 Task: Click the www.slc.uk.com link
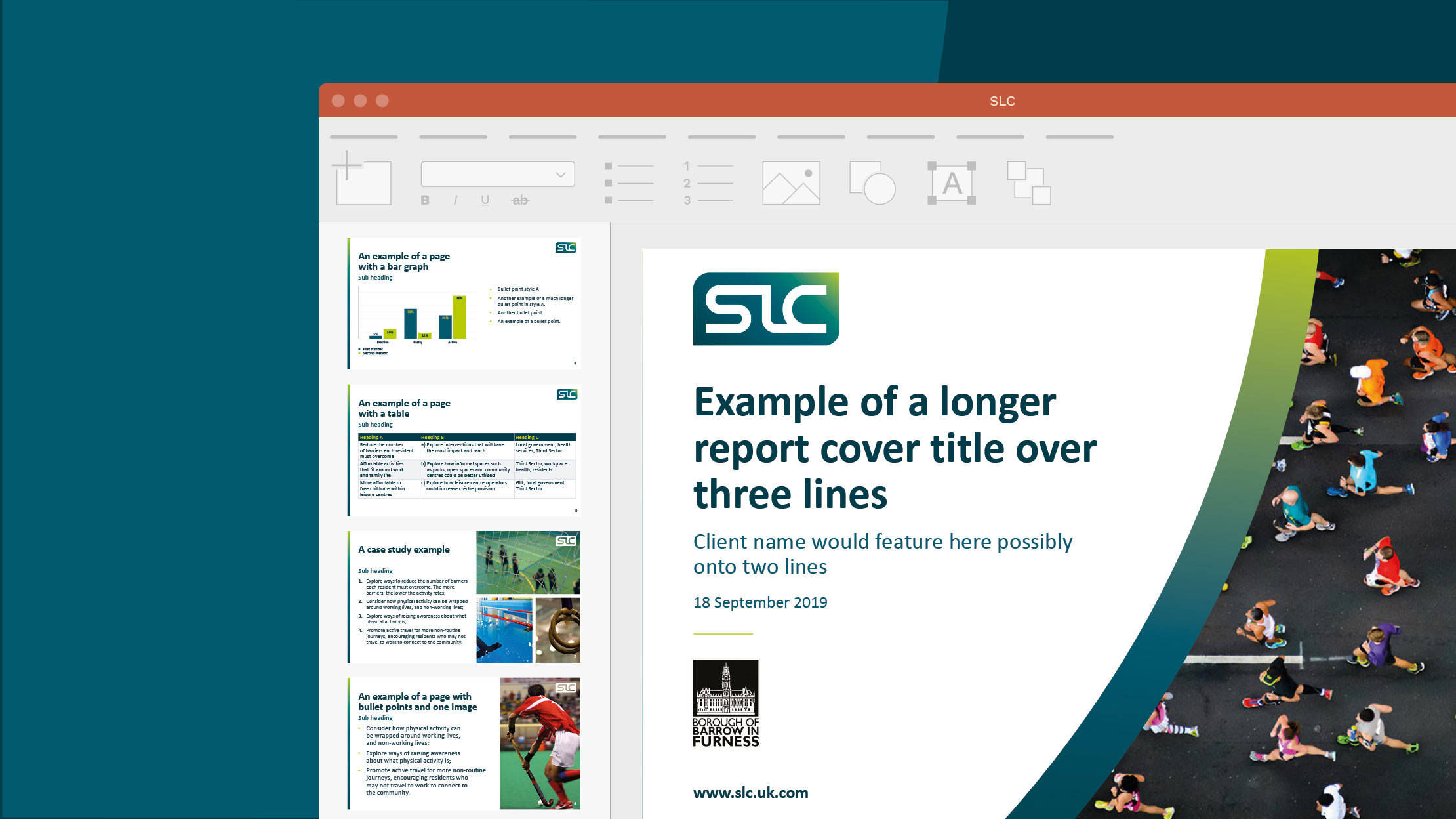(x=750, y=793)
